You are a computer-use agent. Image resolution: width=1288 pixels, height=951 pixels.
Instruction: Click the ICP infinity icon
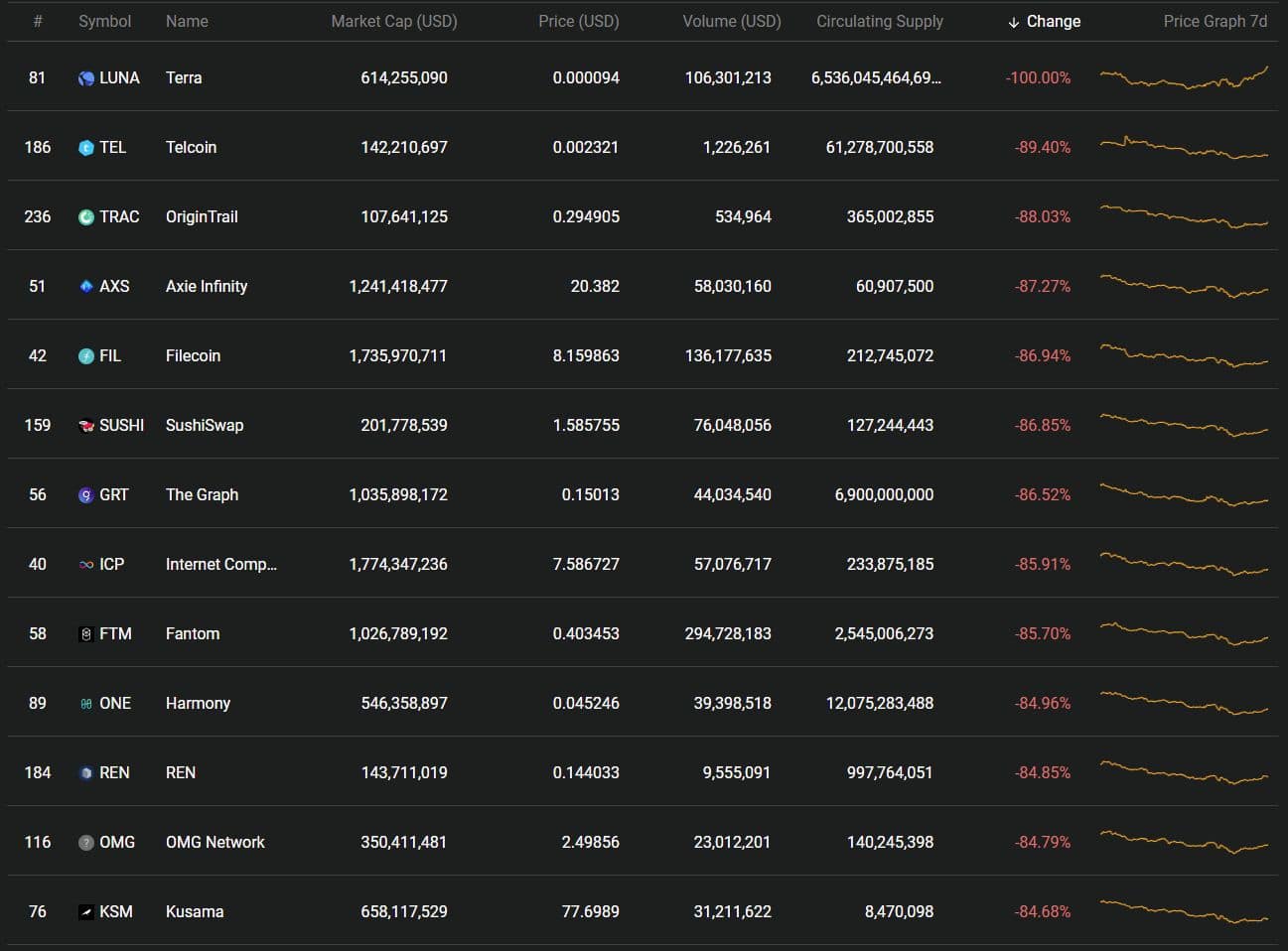tap(86, 564)
